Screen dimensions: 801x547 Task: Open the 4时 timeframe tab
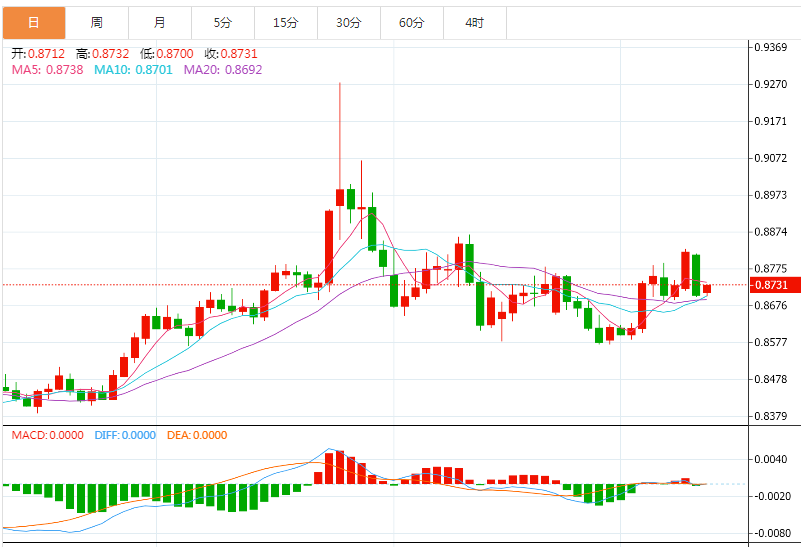tap(475, 23)
